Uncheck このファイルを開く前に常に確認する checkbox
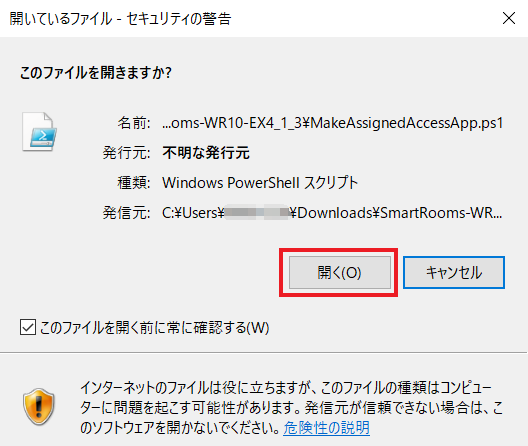The width and height of the screenshot is (528, 446). point(28,327)
